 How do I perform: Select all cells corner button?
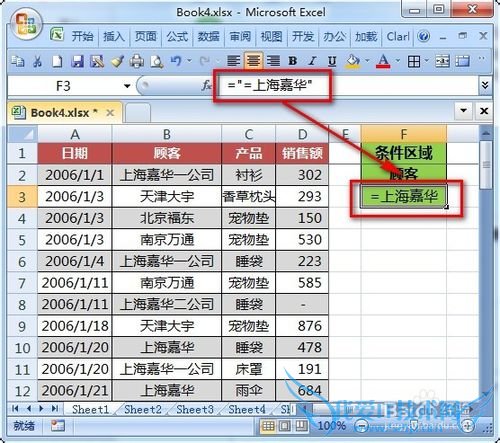23,134
